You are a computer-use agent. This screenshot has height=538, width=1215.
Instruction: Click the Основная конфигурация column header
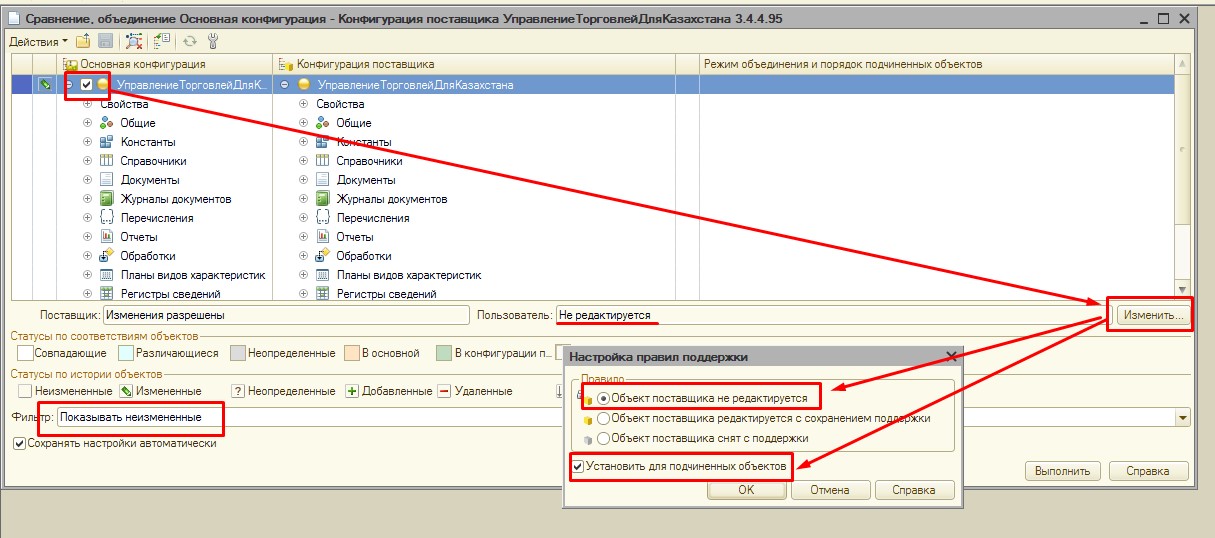pos(164,64)
